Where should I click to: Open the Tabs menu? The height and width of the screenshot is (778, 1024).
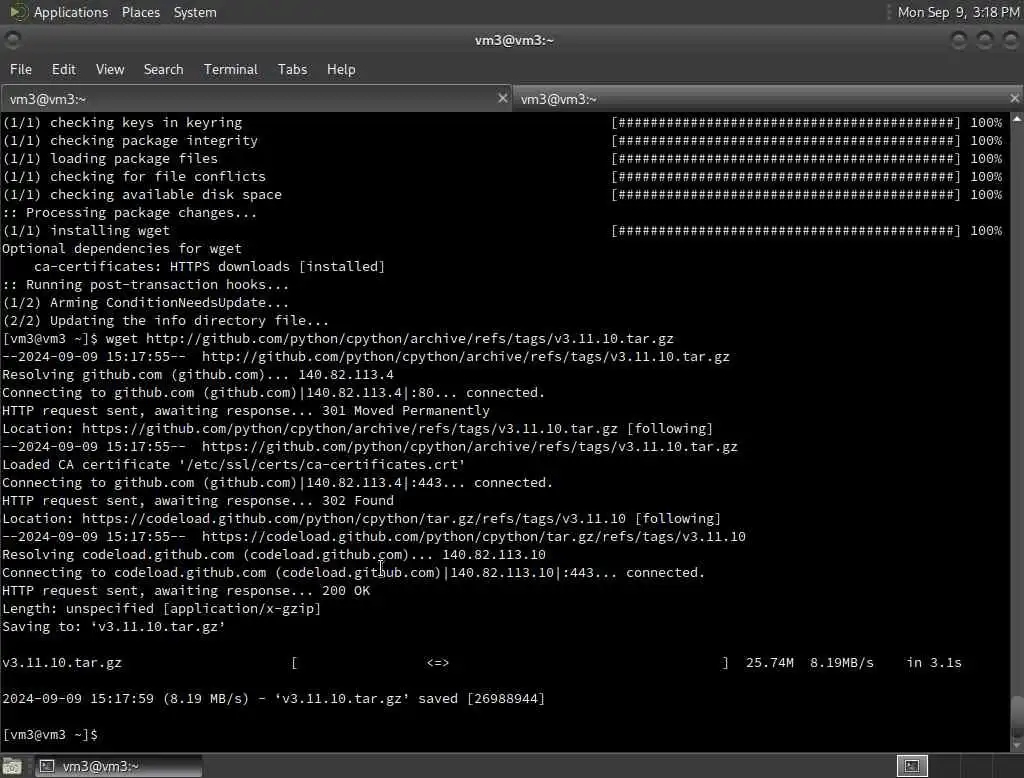click(x=292, y=69)
